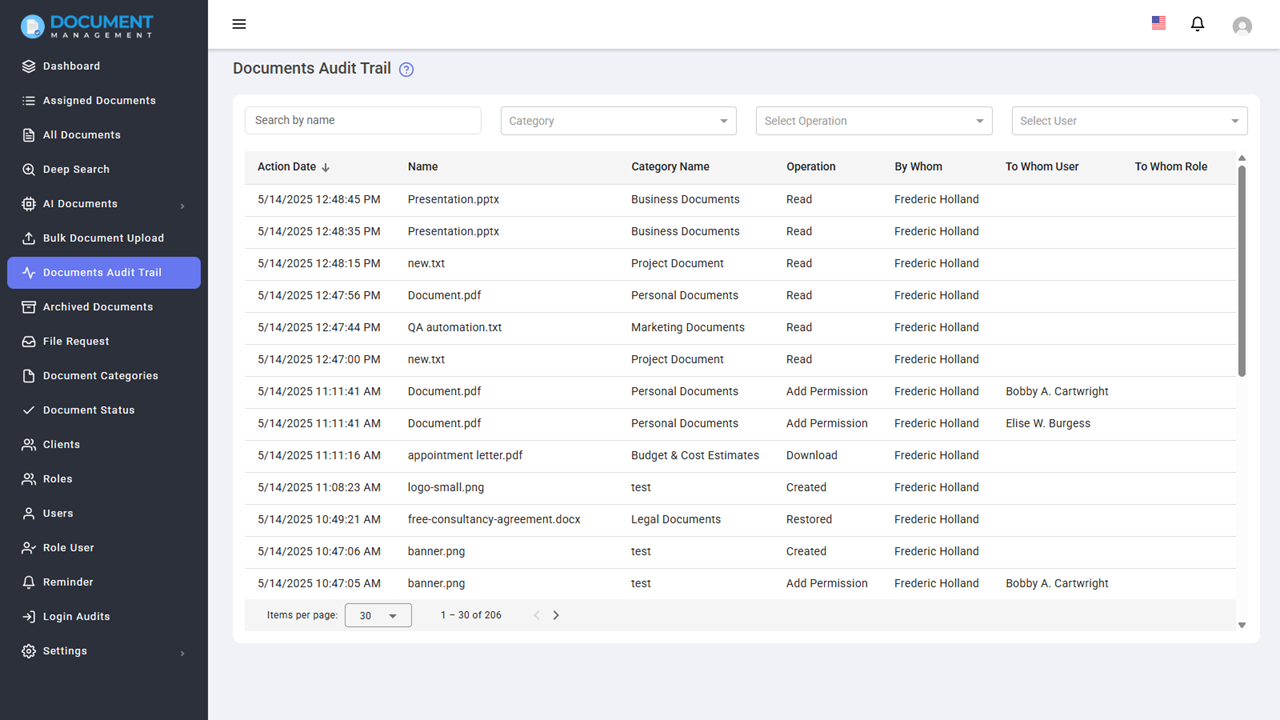The width and height of the screenshot is (1280, 720).
Task: Open the notifications bell
Action: click(x=1197, y=24)
